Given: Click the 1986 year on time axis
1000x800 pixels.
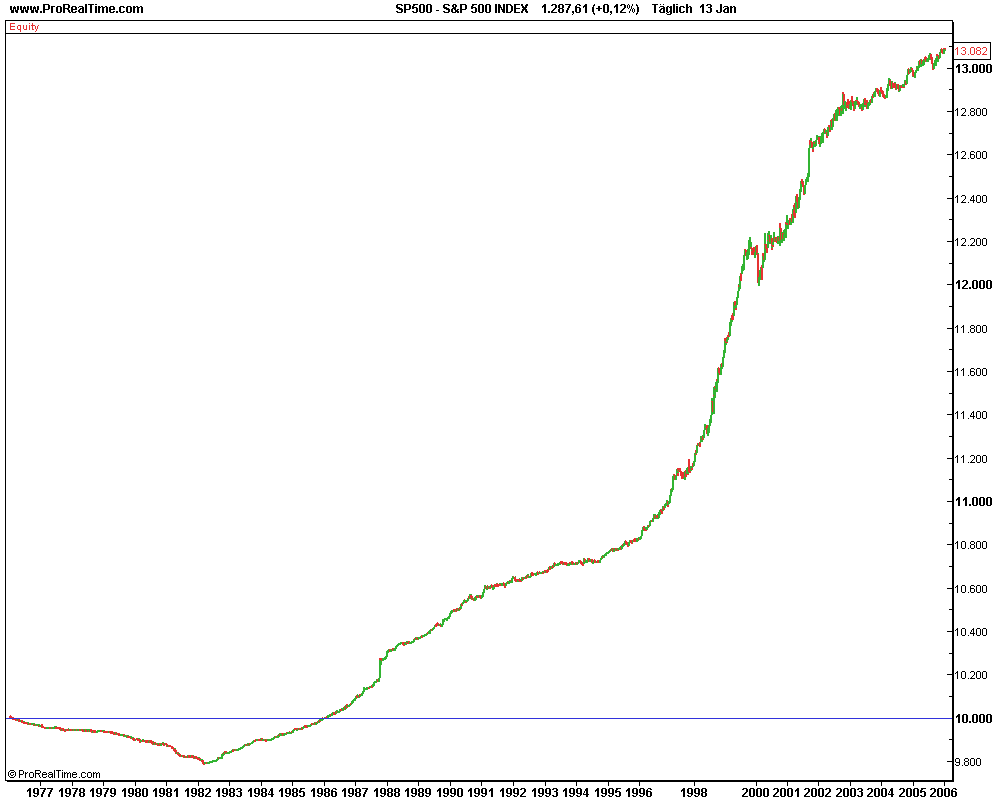Looking at the screenshot, I should 324,793.
